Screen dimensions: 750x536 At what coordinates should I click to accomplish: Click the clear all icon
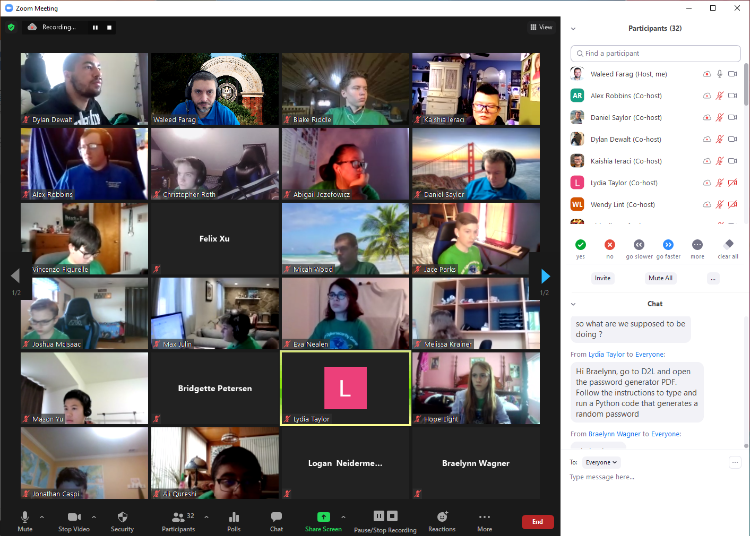(x=728, y=244)
